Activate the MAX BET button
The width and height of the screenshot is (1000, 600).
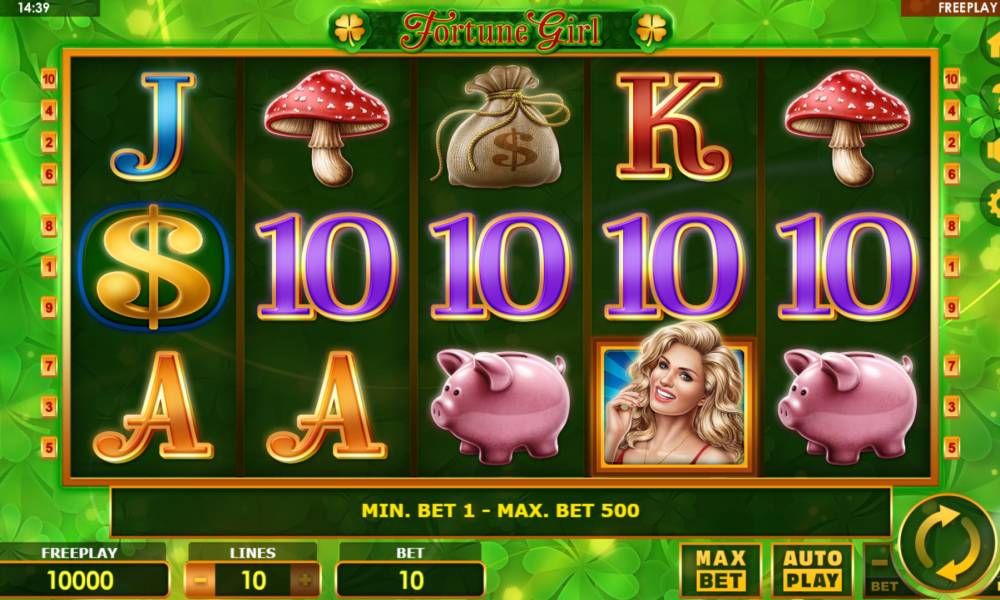[721, 569]
